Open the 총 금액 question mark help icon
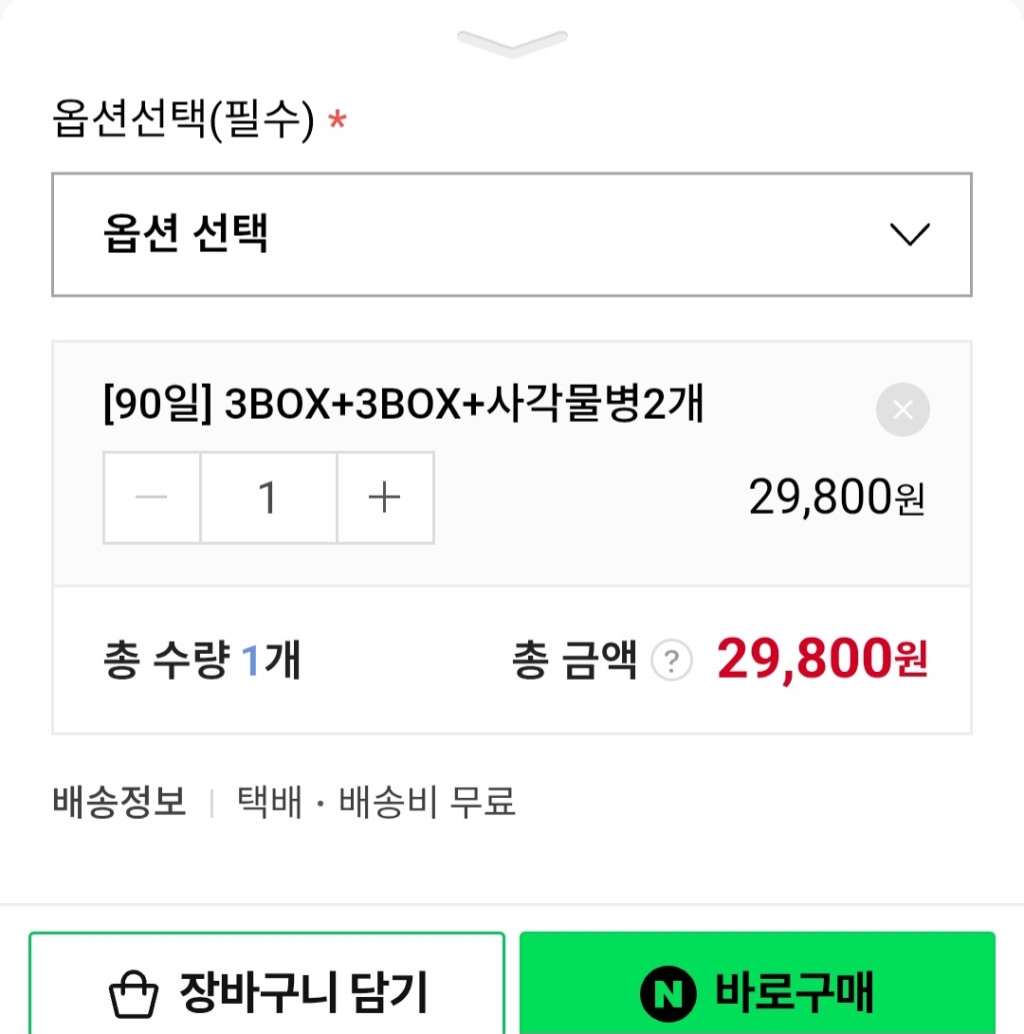 click(672, 661)
